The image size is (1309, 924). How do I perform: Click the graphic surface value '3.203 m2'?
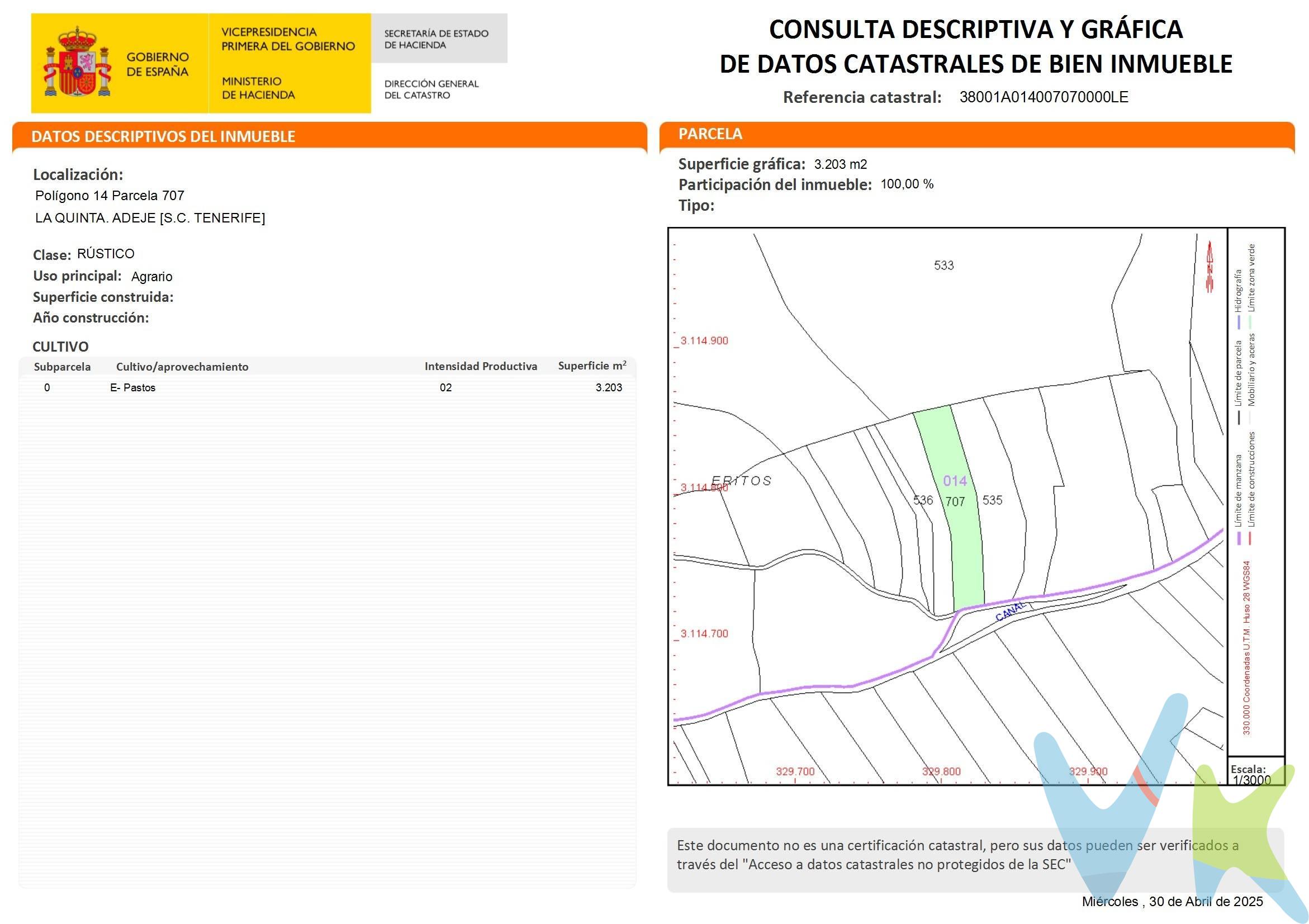(841, 165)
